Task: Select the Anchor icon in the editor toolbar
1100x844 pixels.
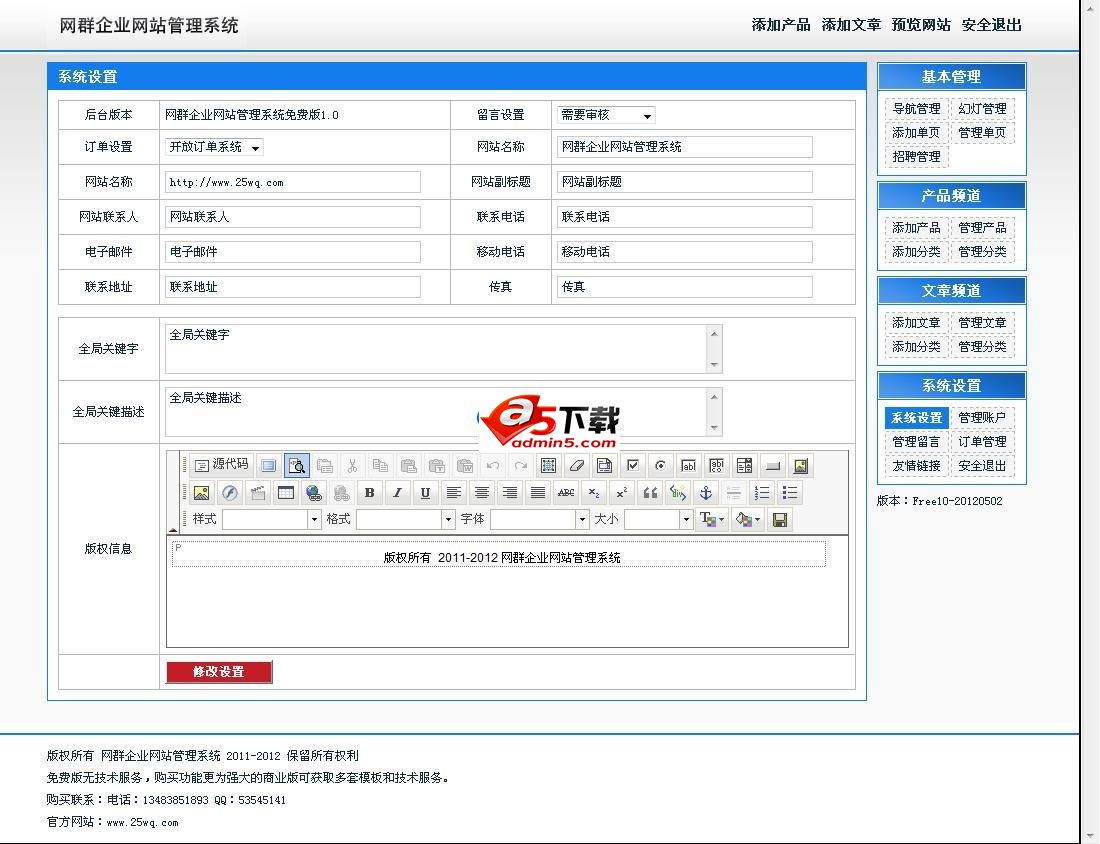Action: (705, 493)
